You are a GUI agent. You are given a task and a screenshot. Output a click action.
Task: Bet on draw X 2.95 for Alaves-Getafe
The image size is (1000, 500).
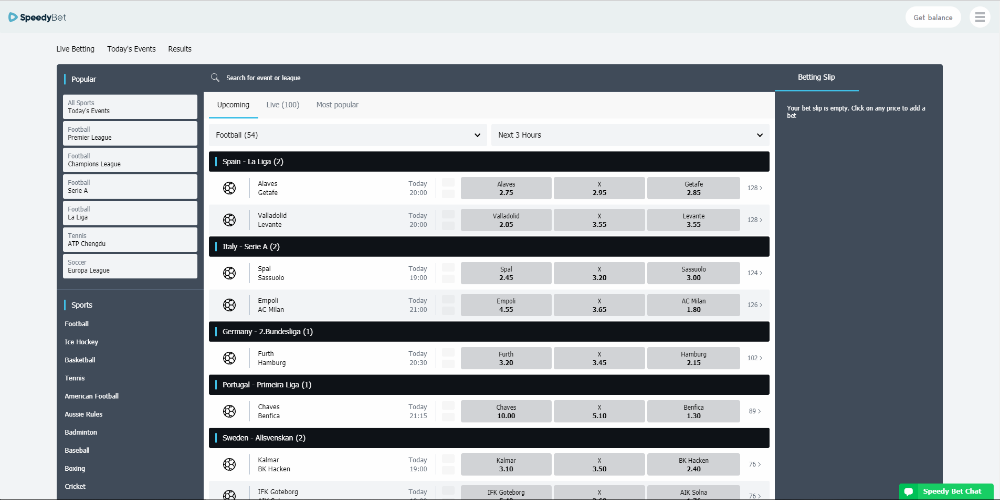(x=599, y=188)
